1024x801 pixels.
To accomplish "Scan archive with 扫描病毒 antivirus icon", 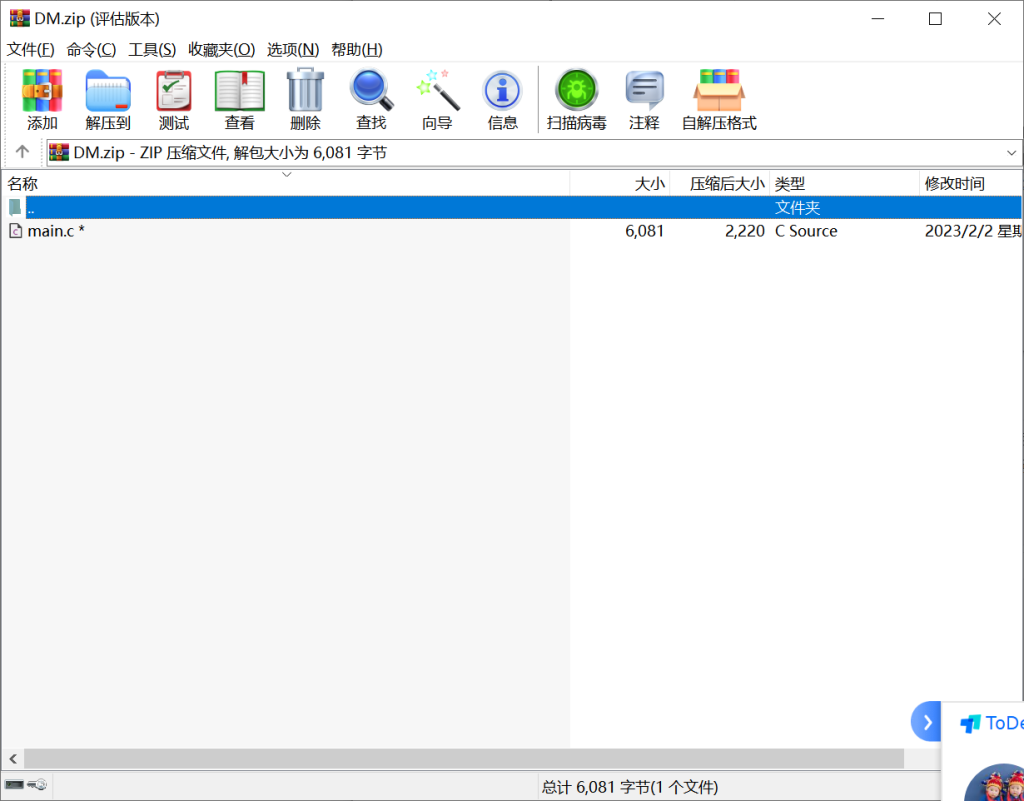I will coord(576,98).
